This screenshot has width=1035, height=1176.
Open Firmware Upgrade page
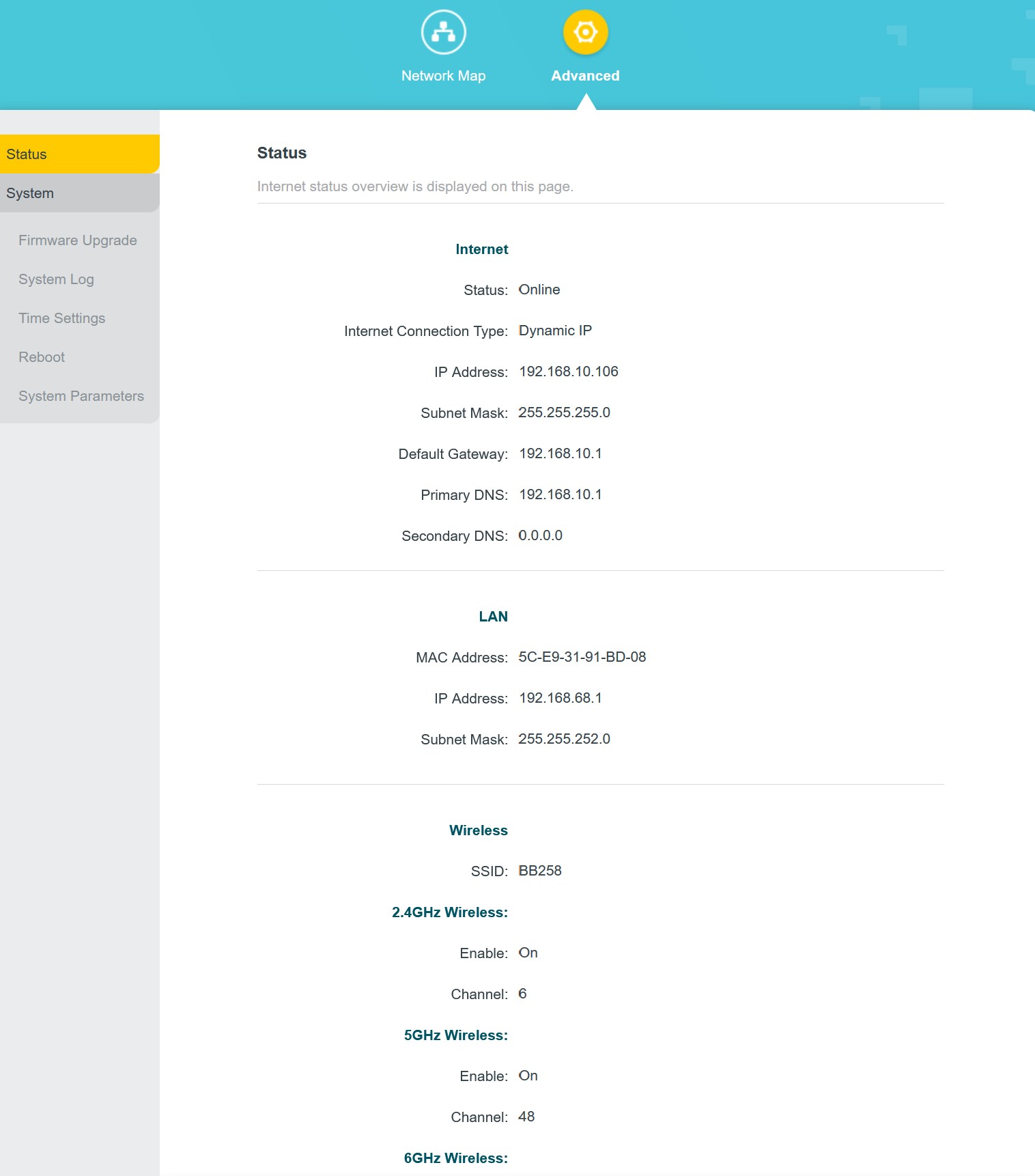point(78,240)
